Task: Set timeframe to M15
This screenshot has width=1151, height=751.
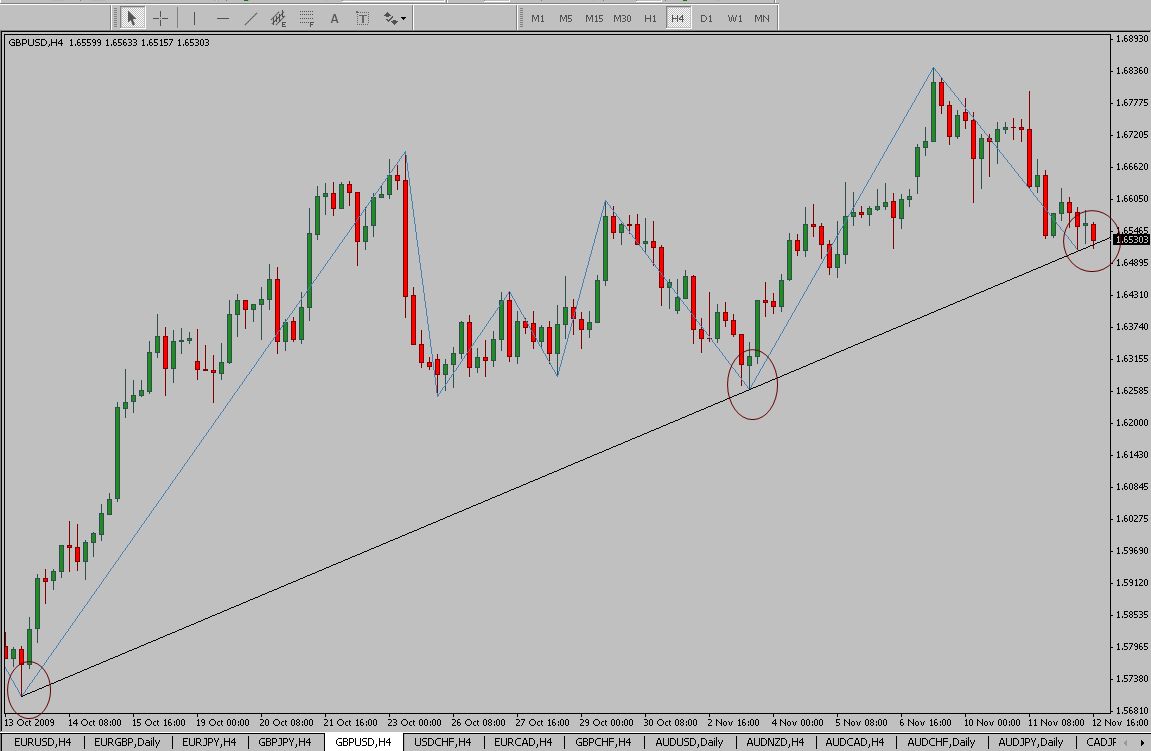Action: 594,18
